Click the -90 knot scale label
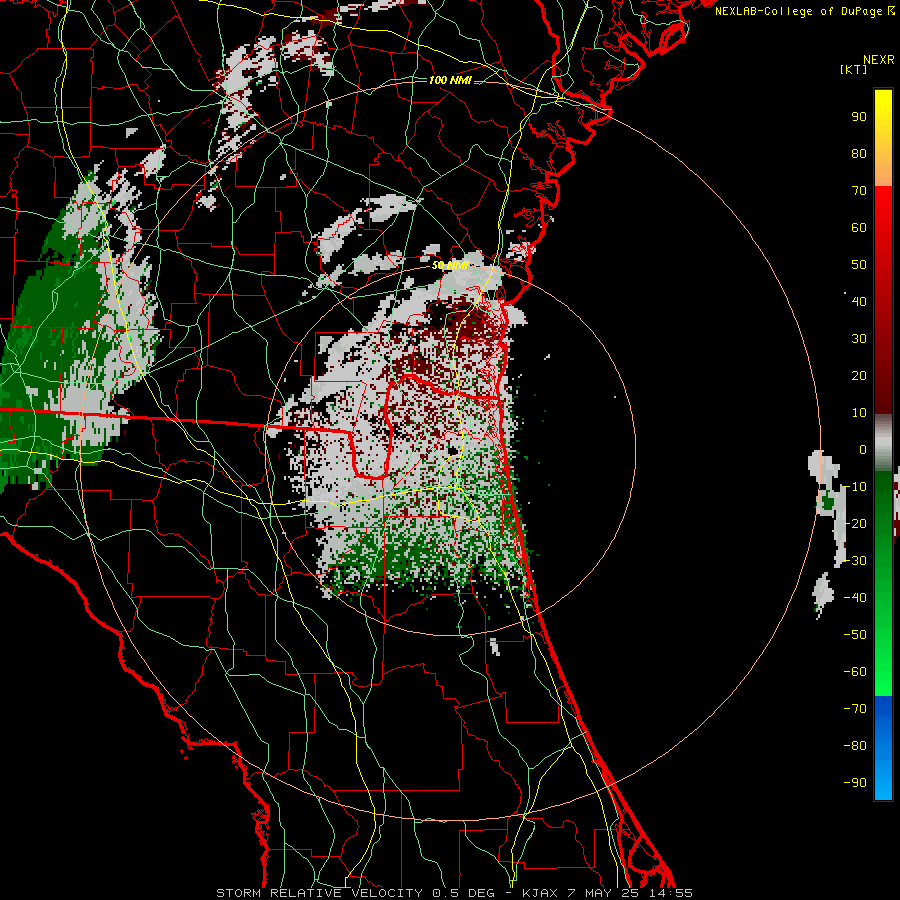 click(855, 783)
